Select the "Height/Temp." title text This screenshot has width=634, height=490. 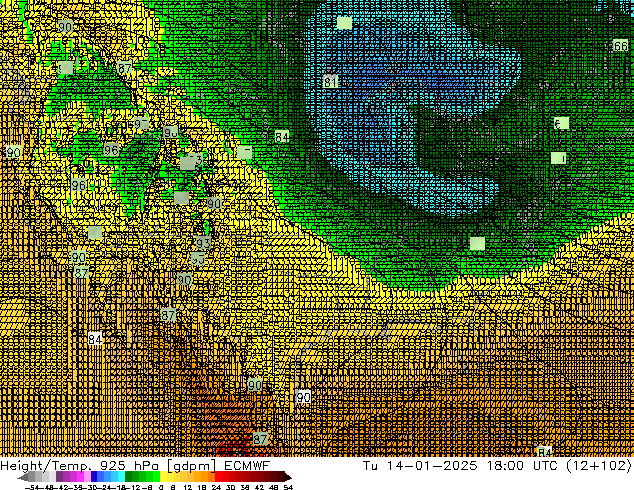pos(44,466)
